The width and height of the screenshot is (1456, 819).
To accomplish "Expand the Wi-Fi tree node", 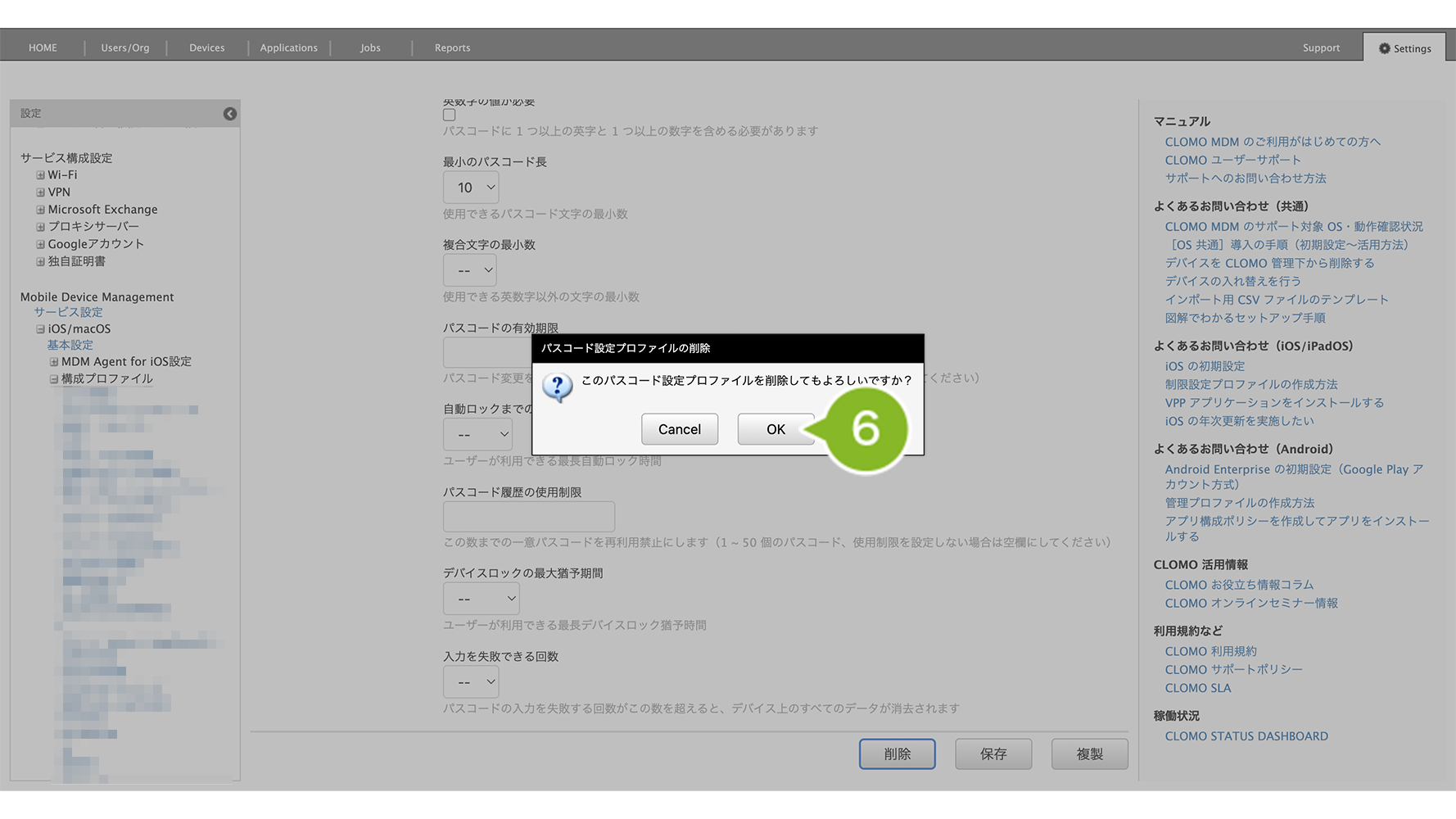I will click(x=40, y=175).
